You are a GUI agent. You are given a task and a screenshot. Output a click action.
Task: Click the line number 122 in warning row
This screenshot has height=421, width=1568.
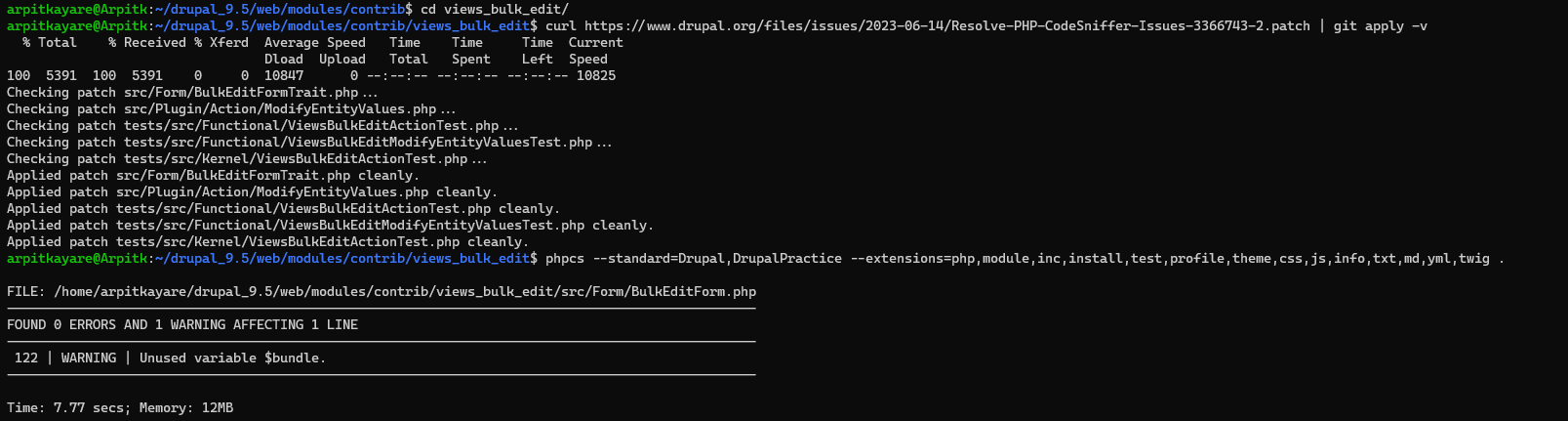coord(26,358)
